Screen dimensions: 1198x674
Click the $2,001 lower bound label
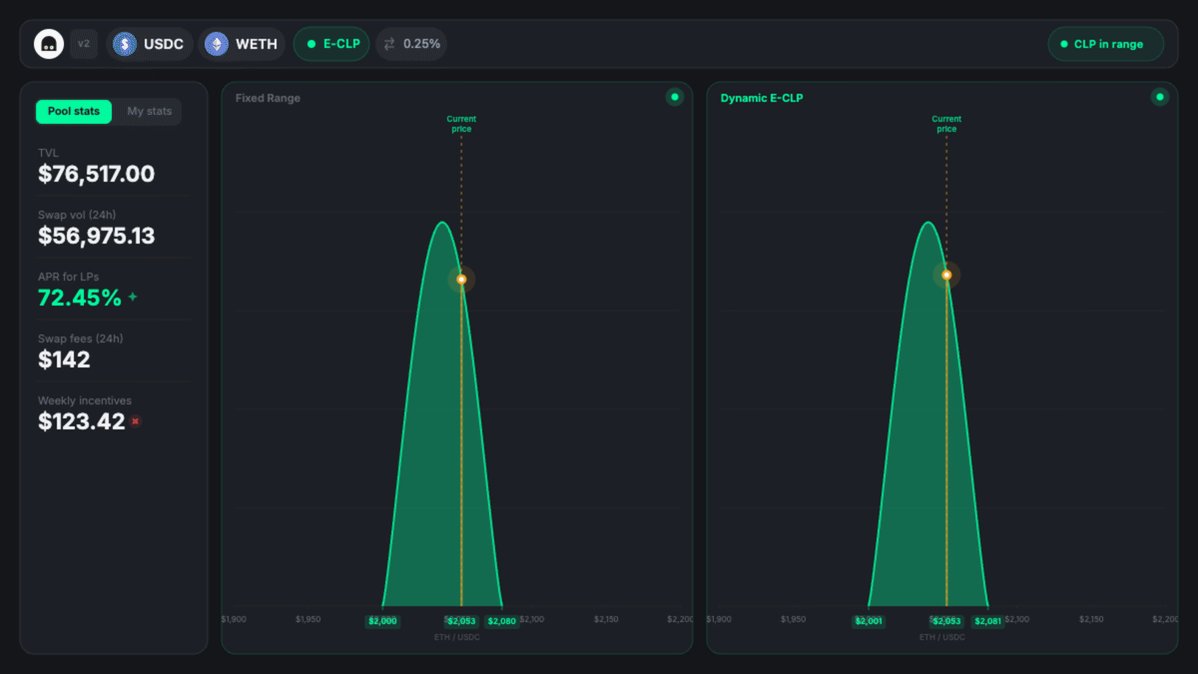coord(869,621)
